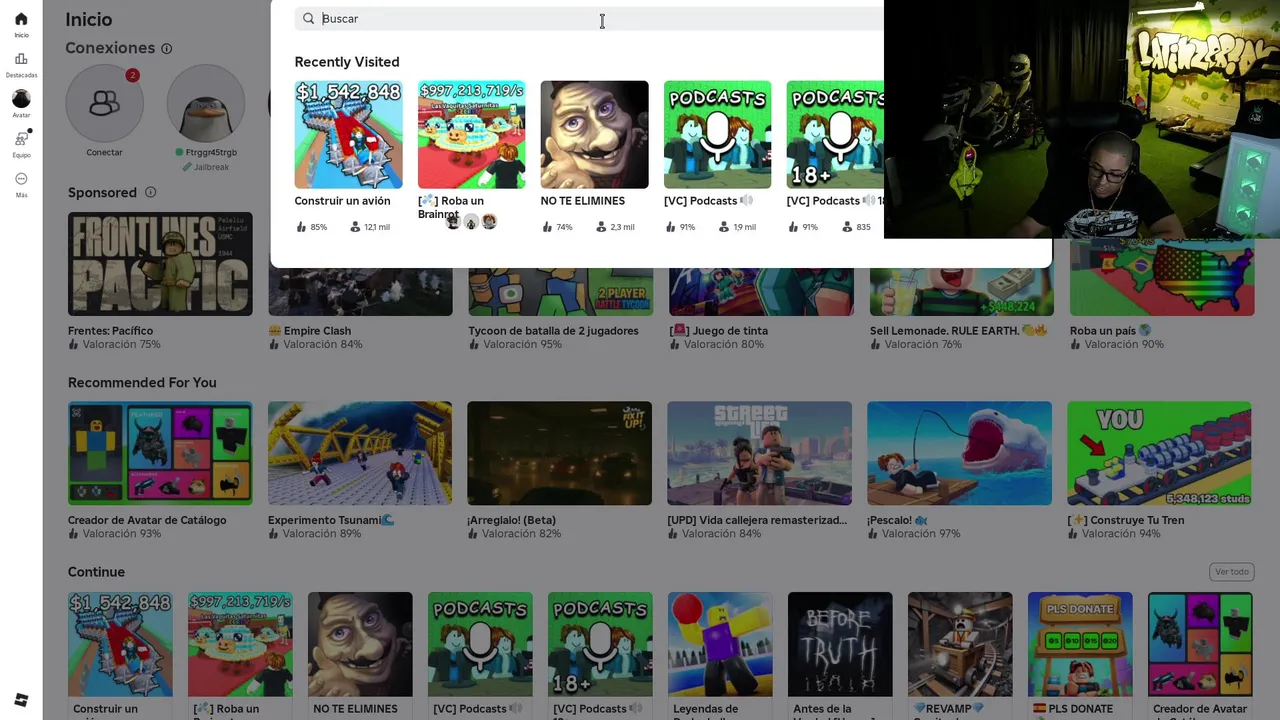Open the Equipo icon in sidebar

21,138
